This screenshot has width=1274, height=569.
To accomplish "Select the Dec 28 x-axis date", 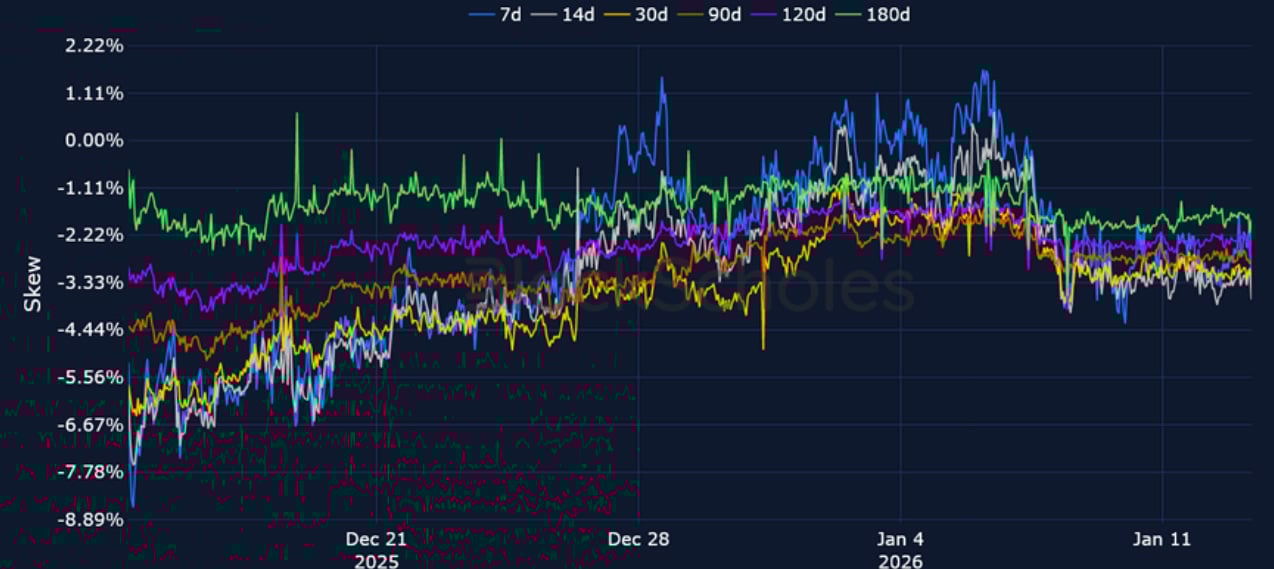I will (x=638, y=539).
